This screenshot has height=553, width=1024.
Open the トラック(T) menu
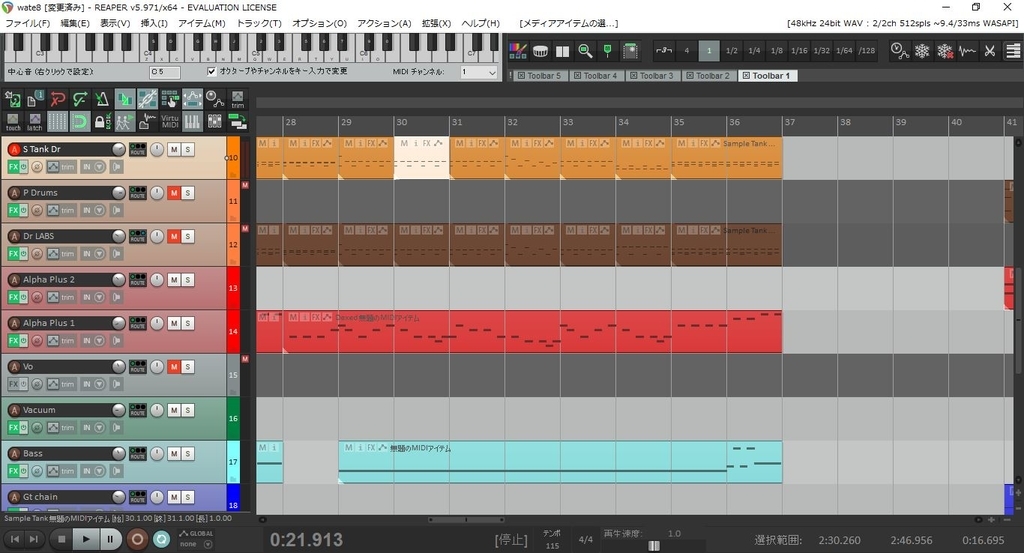(x=259, y=24)
